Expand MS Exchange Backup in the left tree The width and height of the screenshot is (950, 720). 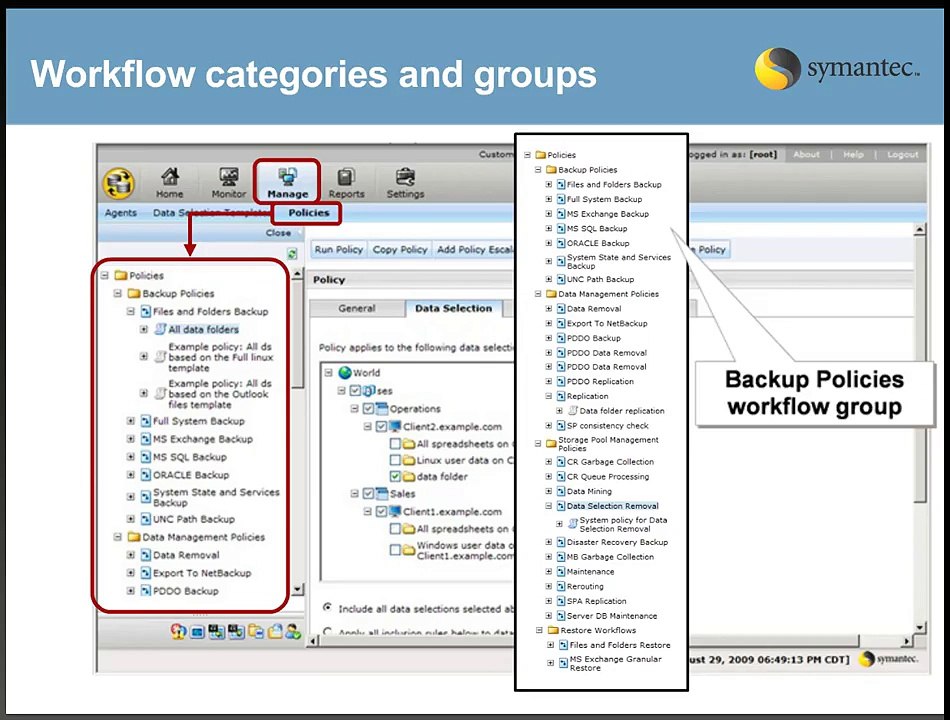coord(130,439)
